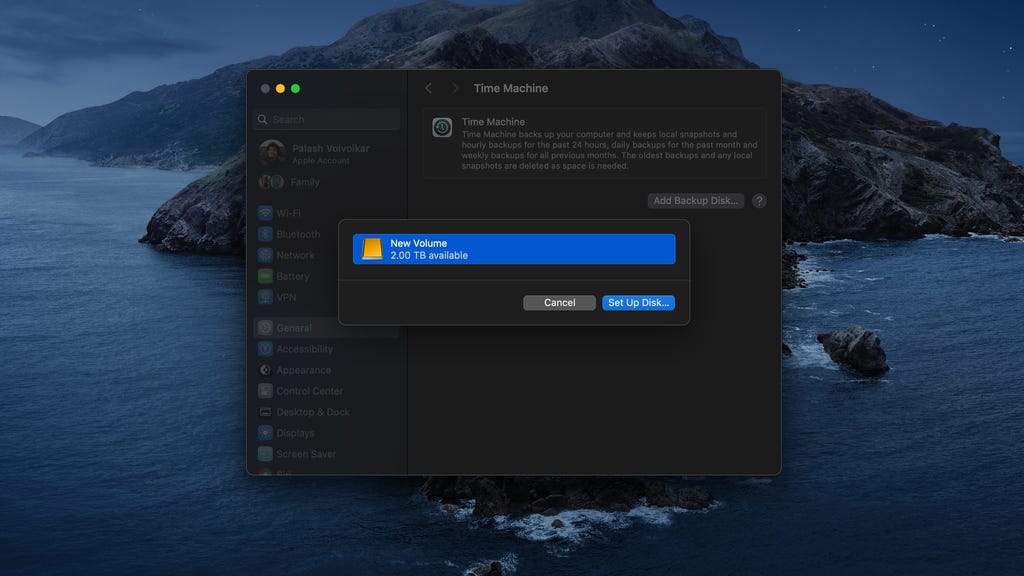The image size is (1024, 576).
Task: Select Wi-Fi in the sidebar
Action: [x=288, y=213]
